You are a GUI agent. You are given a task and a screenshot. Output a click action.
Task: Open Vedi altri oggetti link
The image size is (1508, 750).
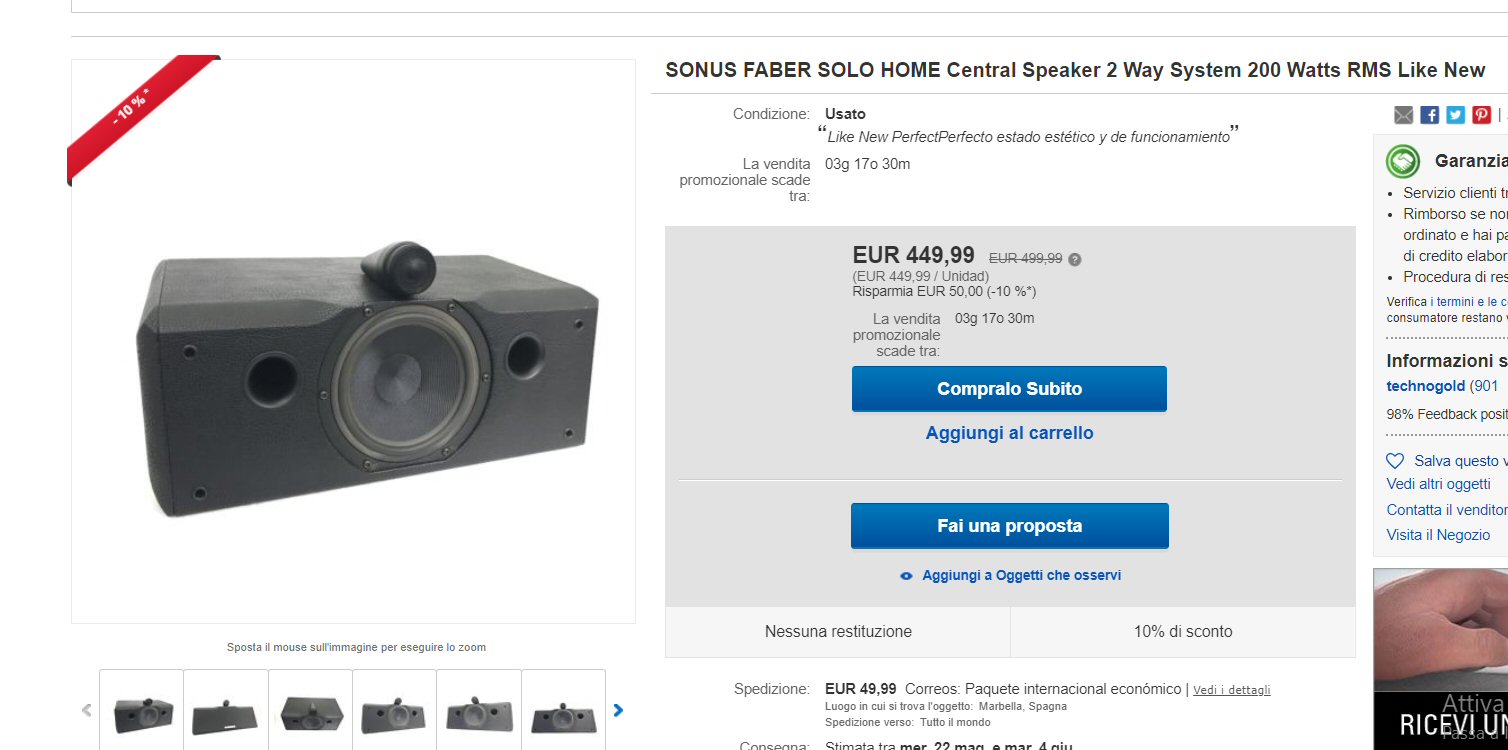click(x=1438, y=484)
